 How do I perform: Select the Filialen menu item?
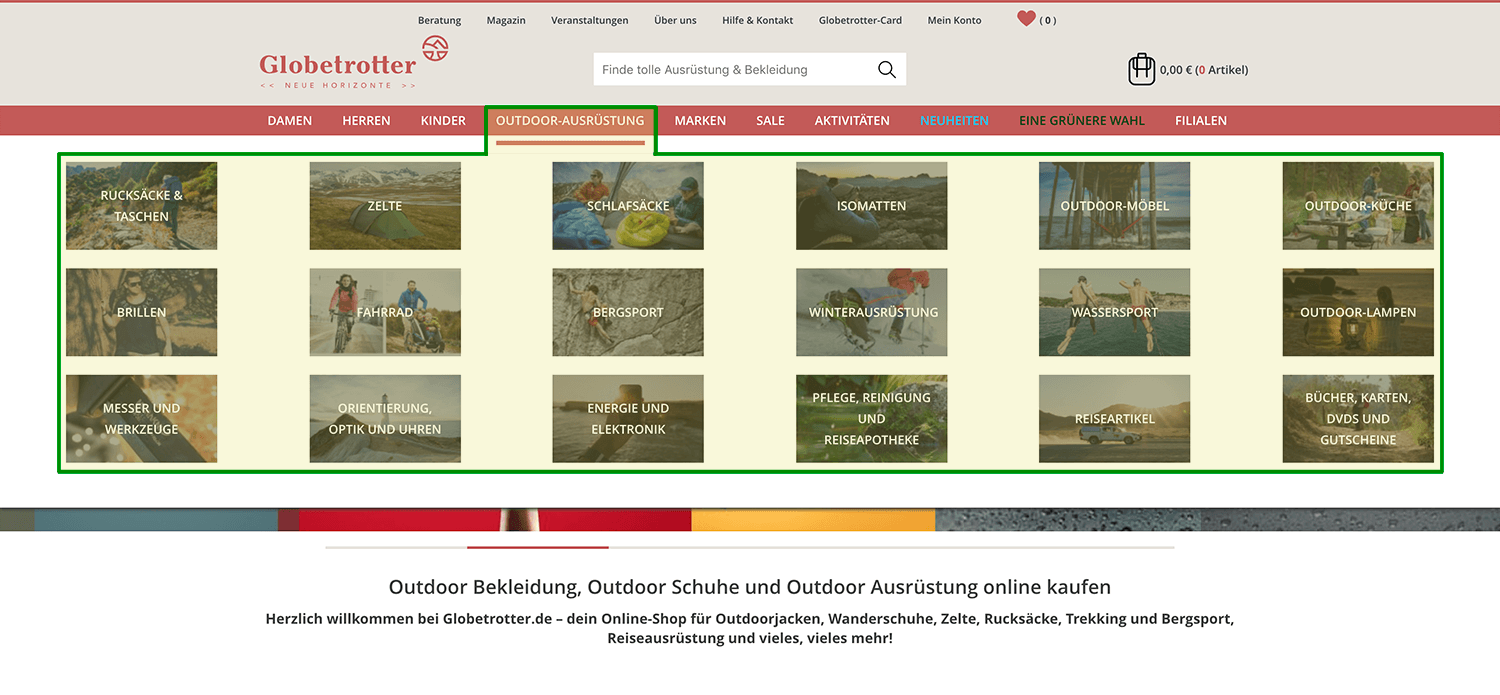coord(1201,120)
